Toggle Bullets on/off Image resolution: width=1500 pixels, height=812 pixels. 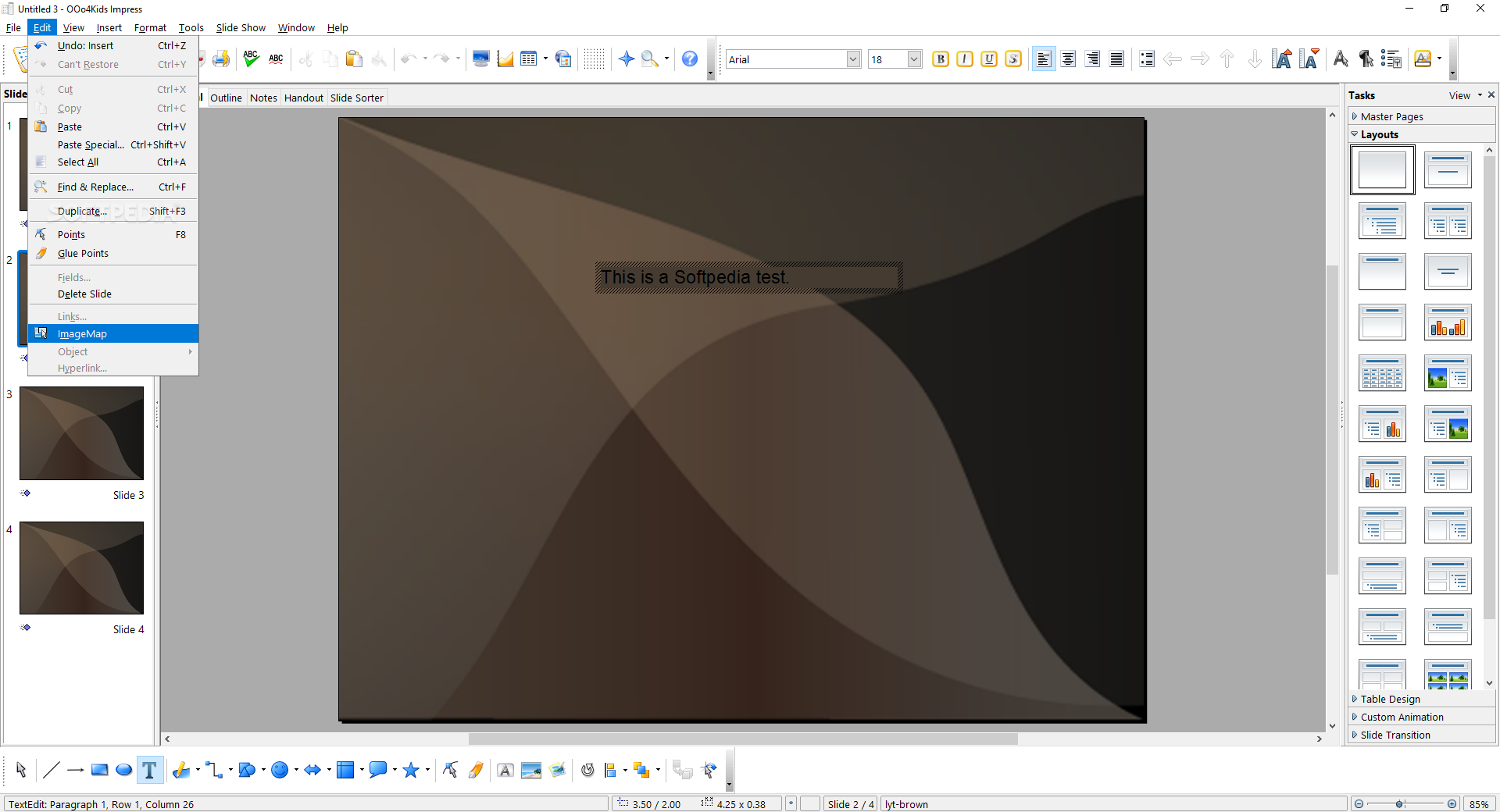(1147, 59)
